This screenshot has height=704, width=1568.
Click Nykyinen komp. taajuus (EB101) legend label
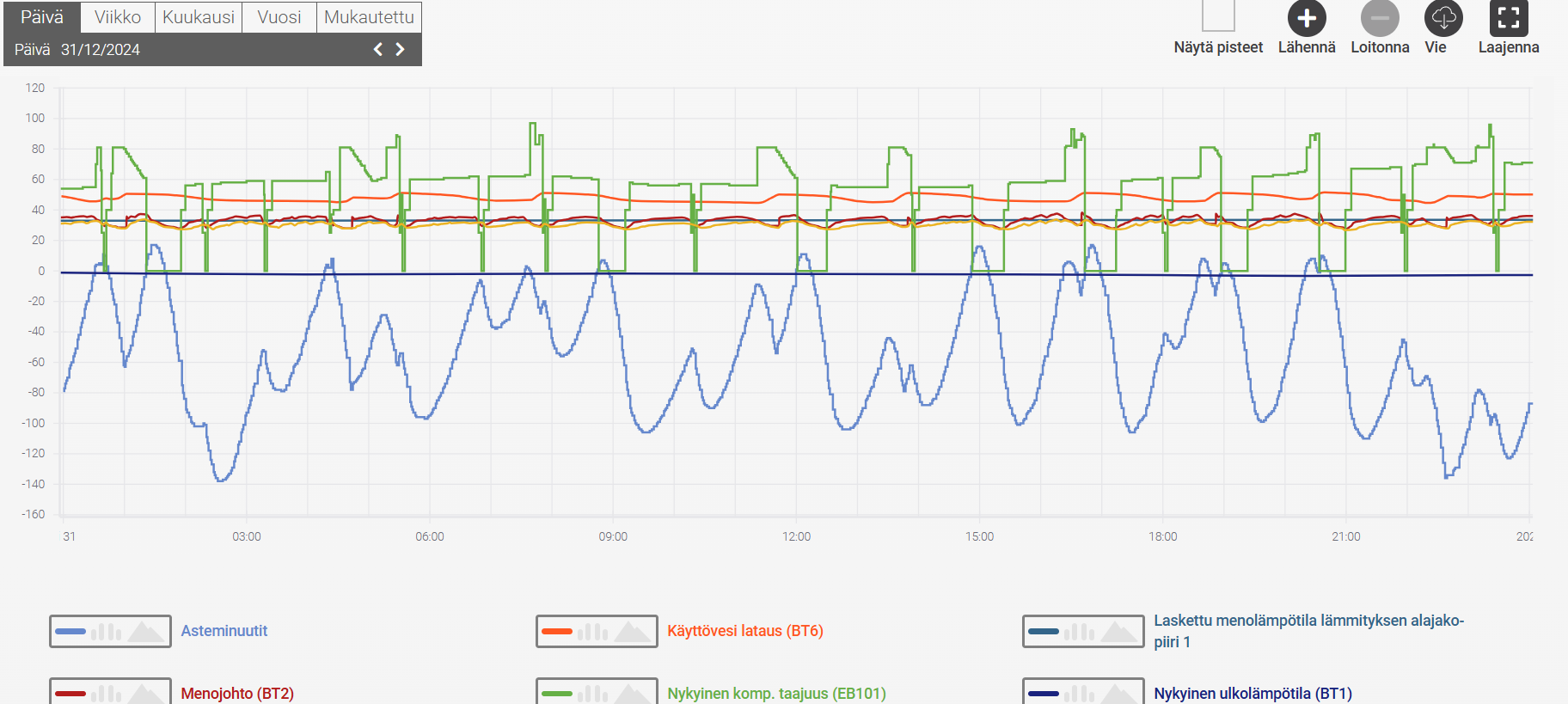tap(776, 694)
